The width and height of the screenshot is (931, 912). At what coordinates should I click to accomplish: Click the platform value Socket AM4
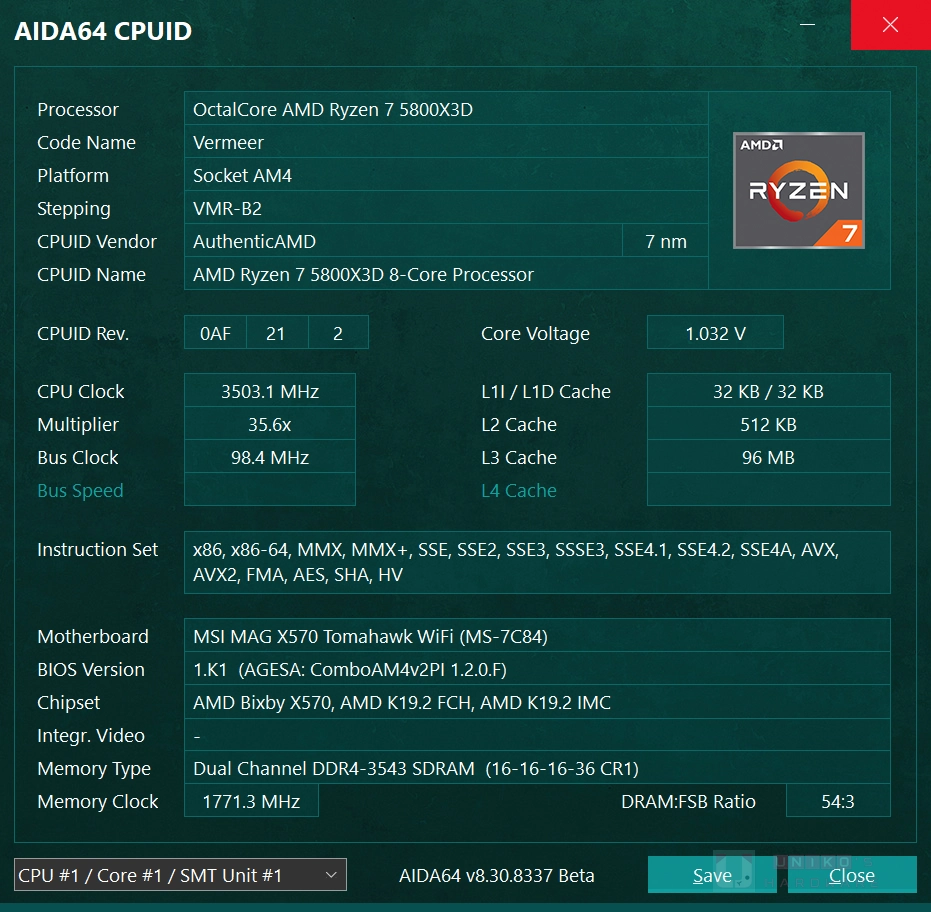446,175
